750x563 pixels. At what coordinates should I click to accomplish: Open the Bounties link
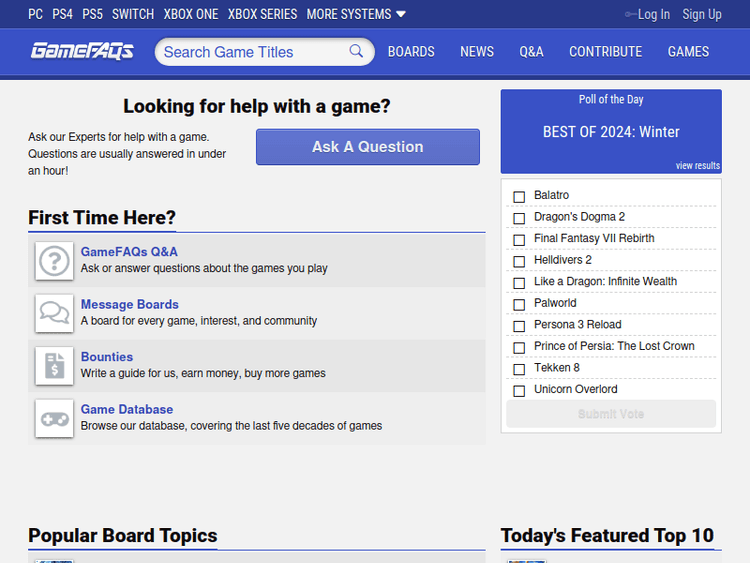click(x=107, y=357)
